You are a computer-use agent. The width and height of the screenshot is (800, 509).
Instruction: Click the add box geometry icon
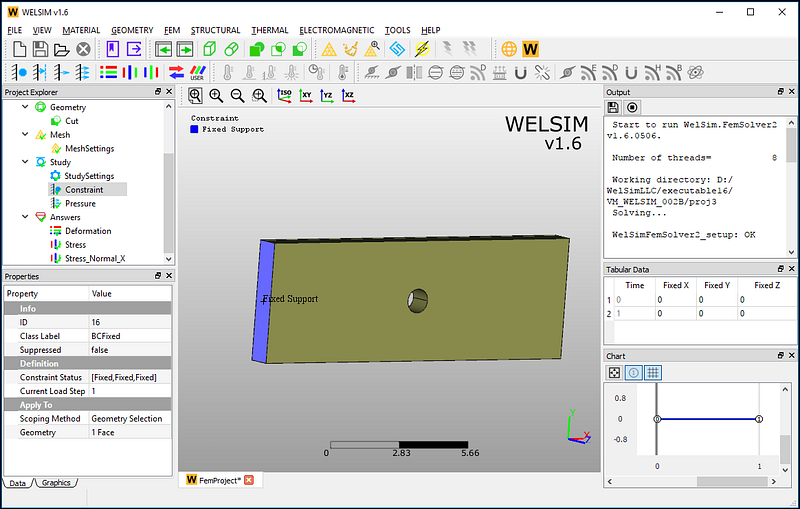click(210, 49)
